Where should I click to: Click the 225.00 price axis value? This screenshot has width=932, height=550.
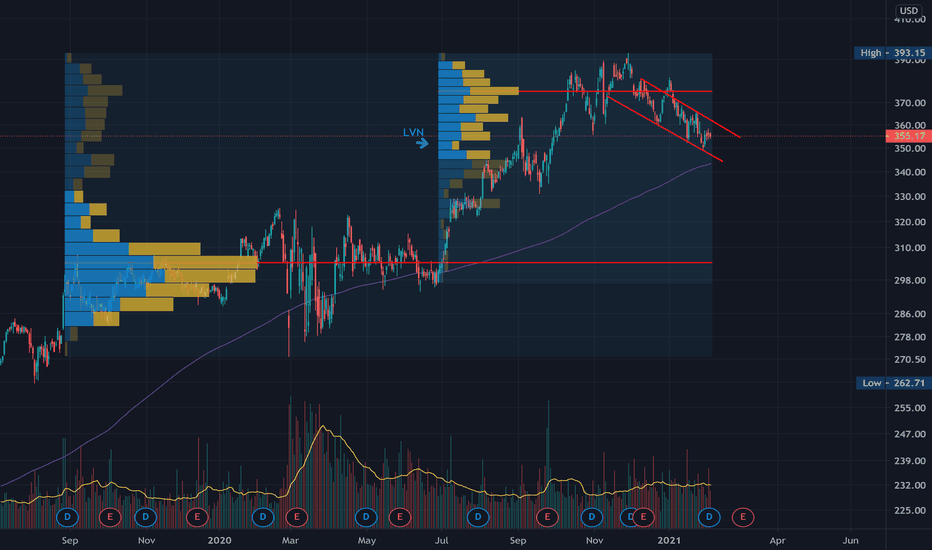pos(910,510)
